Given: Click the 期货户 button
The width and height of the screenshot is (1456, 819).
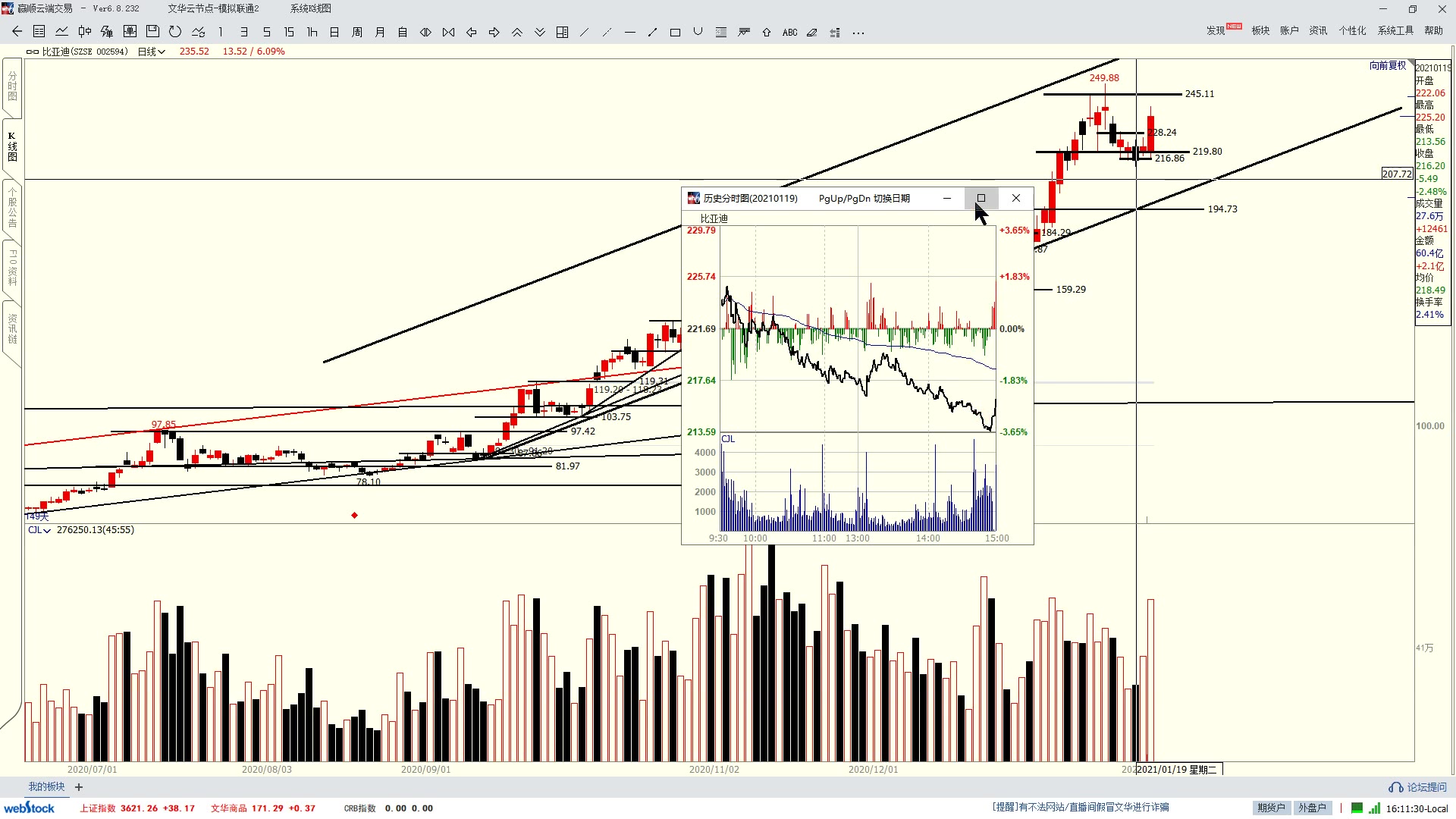Looking at the screenshot, I should pyautogui.click(x=1271, y=808).
